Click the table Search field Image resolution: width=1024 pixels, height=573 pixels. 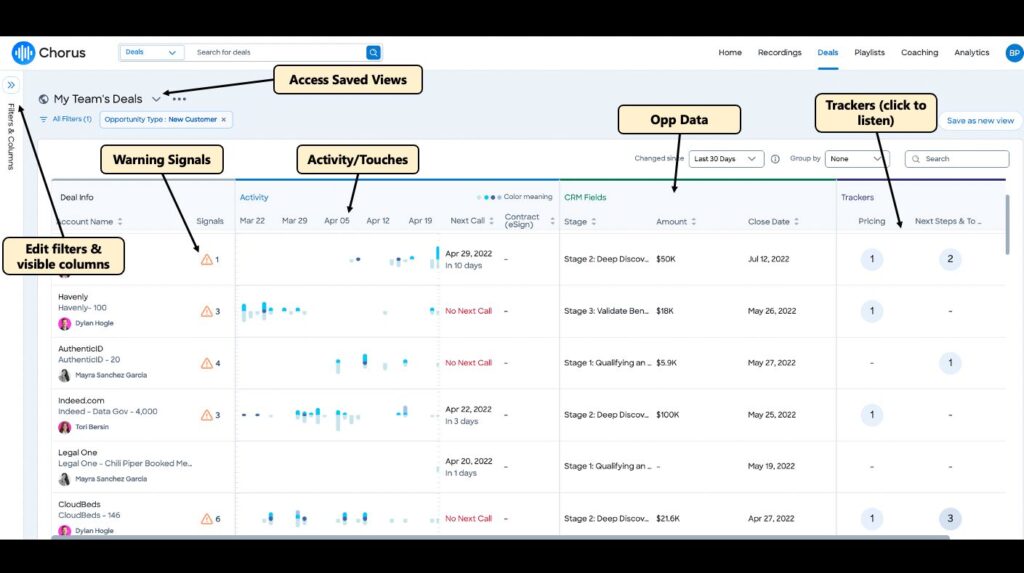click(957, 159)
